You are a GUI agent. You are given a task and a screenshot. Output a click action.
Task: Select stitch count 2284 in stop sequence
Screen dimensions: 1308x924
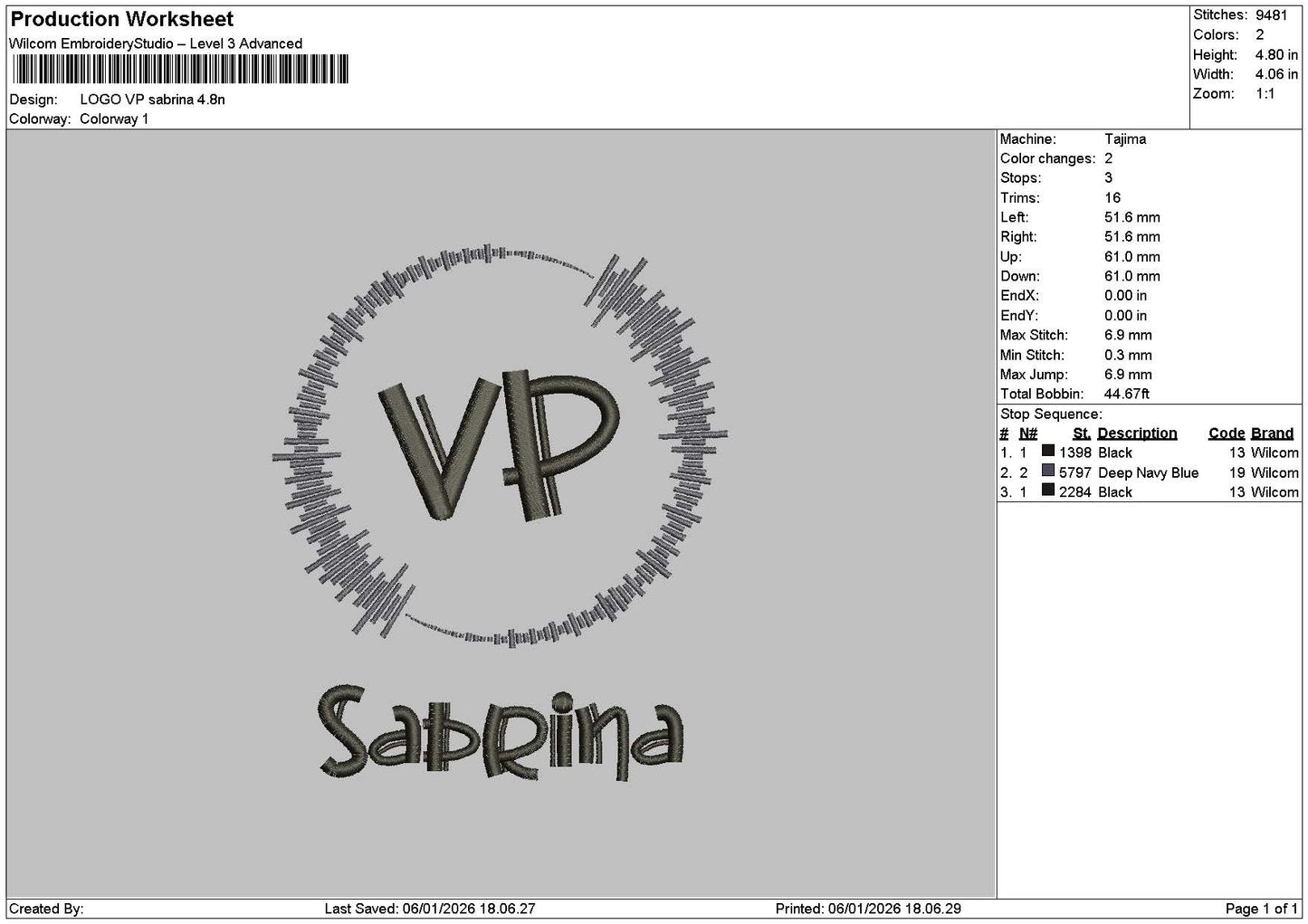[x=1075, y=492]
